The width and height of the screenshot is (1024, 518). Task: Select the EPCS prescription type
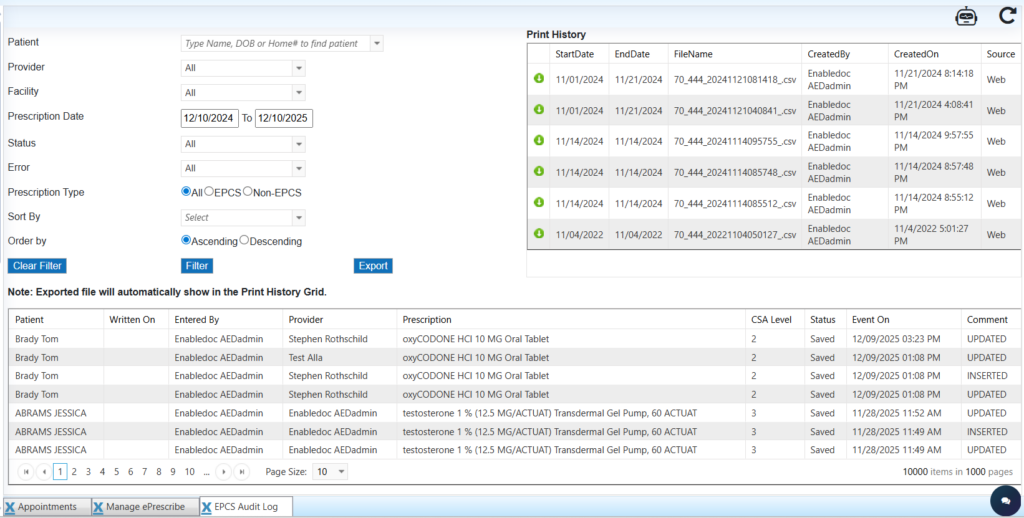tap(210, 191)
